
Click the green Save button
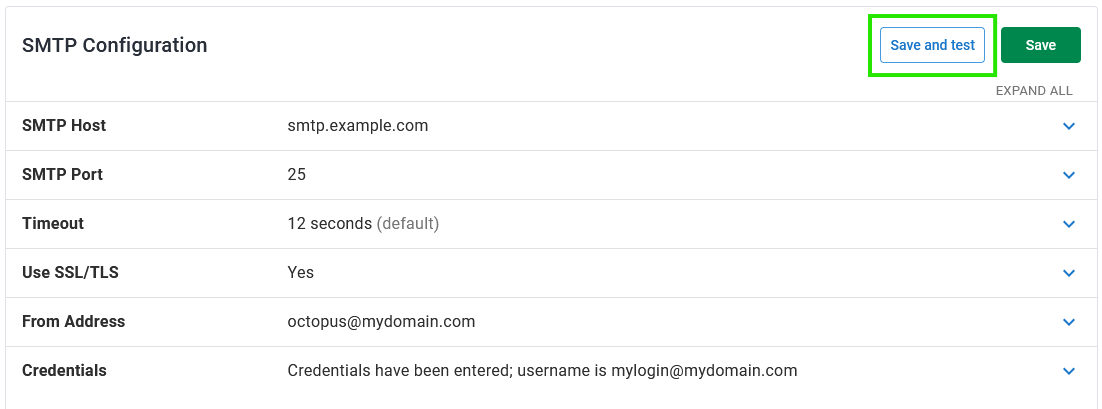pyautogui.click(x=1040, y=45)
